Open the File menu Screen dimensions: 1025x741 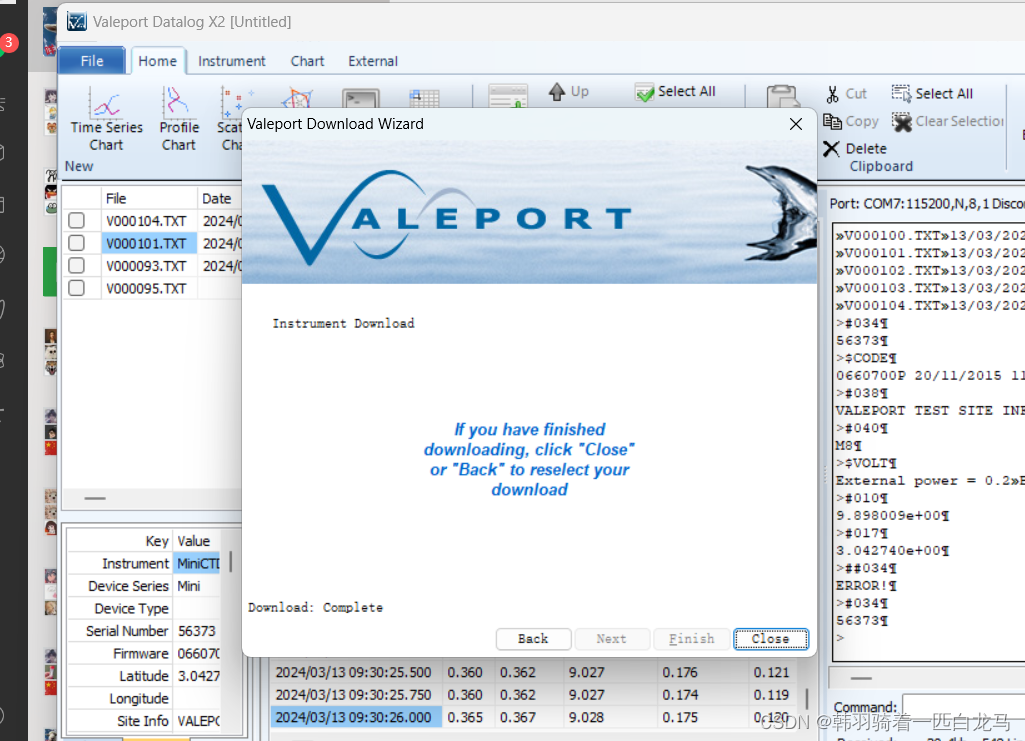click(92, 61)
